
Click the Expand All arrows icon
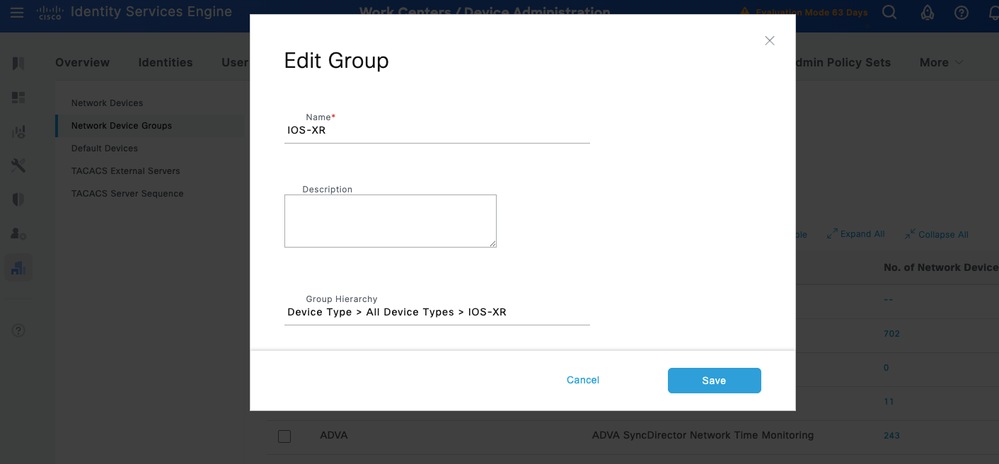(832, 234)
